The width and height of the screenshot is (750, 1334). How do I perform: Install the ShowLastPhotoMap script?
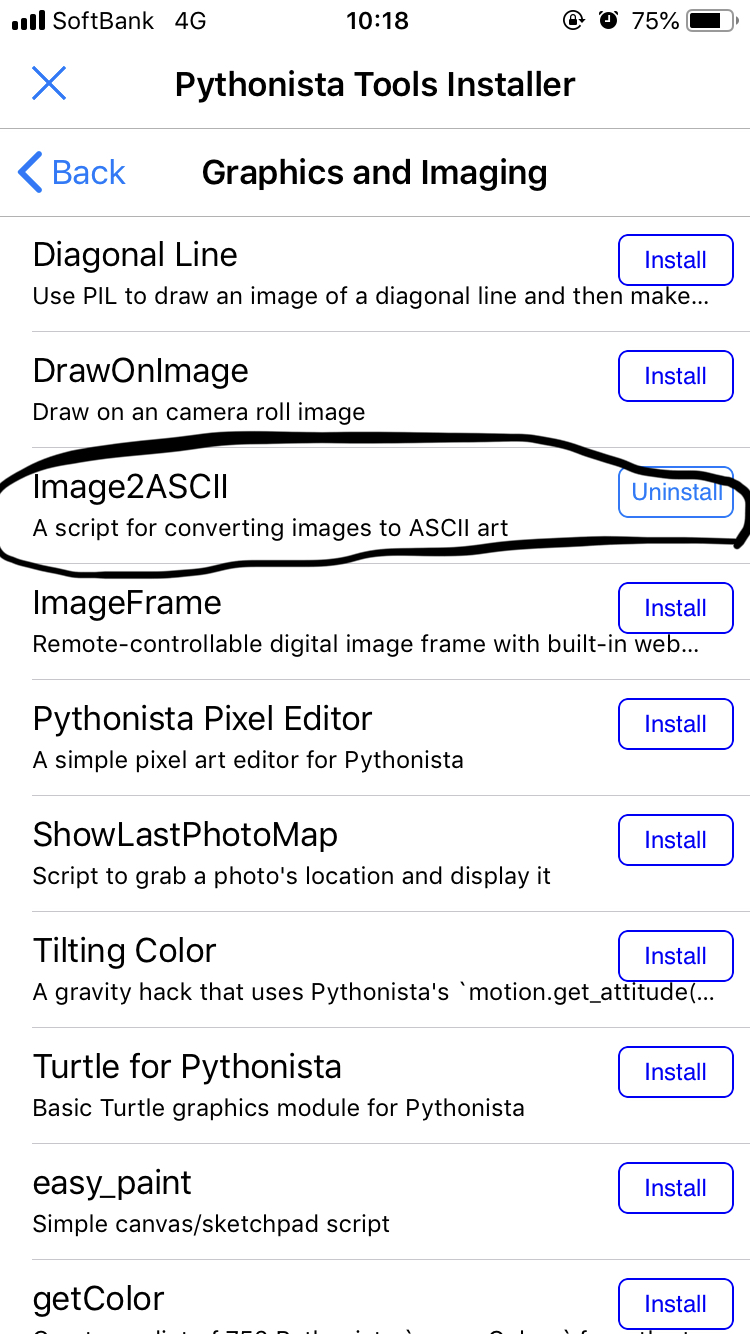pos(675,840)
